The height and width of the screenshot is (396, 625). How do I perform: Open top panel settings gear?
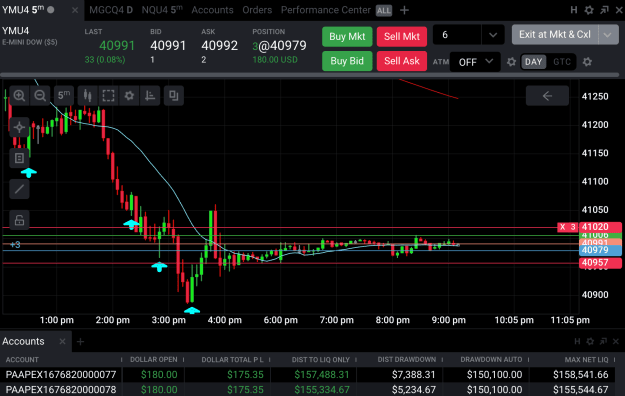pyautogui.click(x=589, y=10)
